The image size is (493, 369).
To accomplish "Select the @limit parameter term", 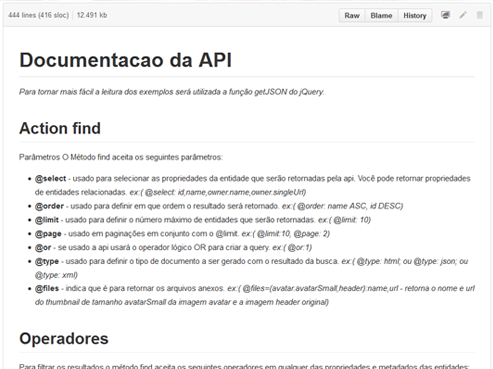I will (x=47, y=220).
